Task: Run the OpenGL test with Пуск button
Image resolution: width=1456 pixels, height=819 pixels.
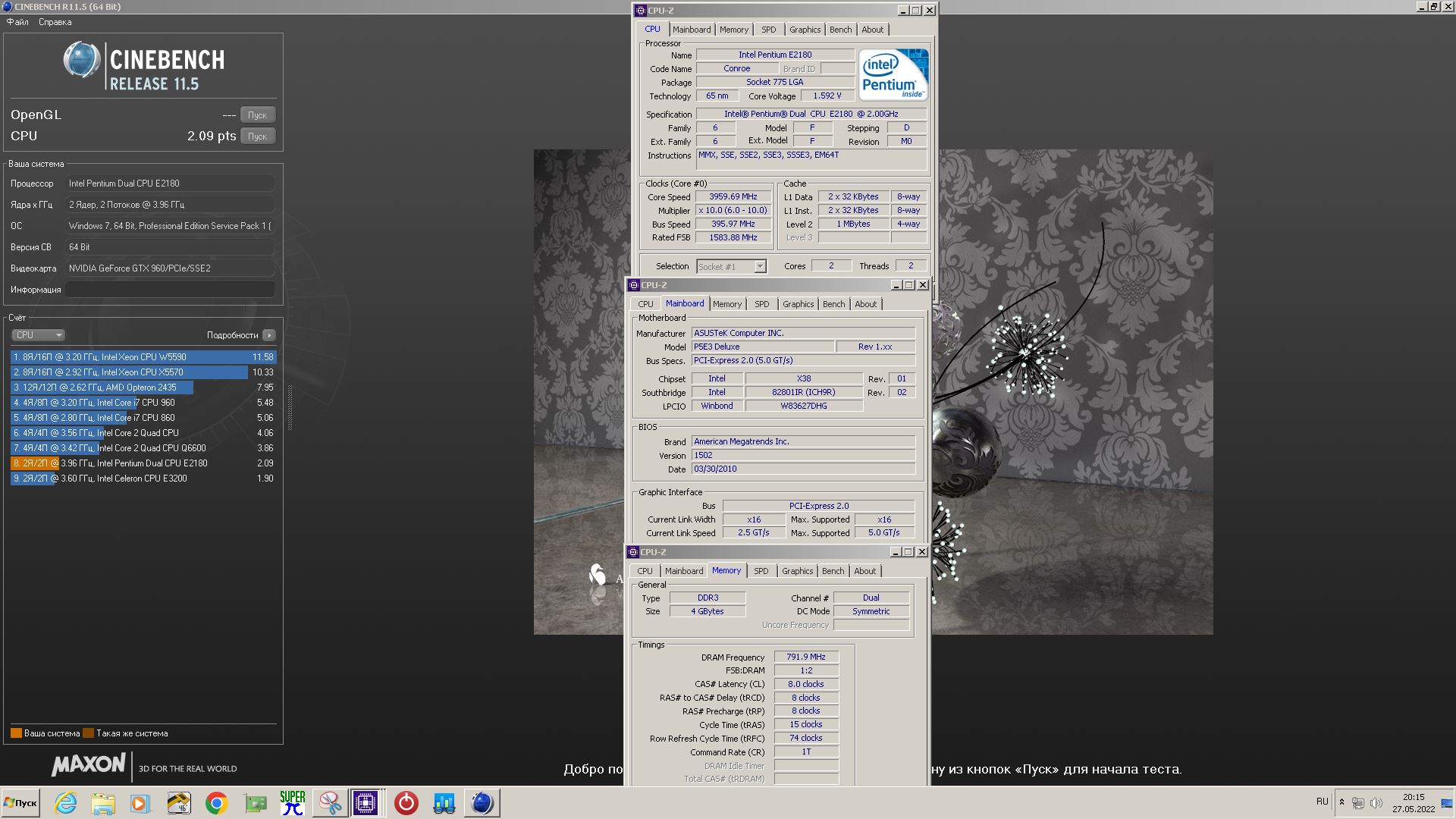Action: [x=258, y=115]
